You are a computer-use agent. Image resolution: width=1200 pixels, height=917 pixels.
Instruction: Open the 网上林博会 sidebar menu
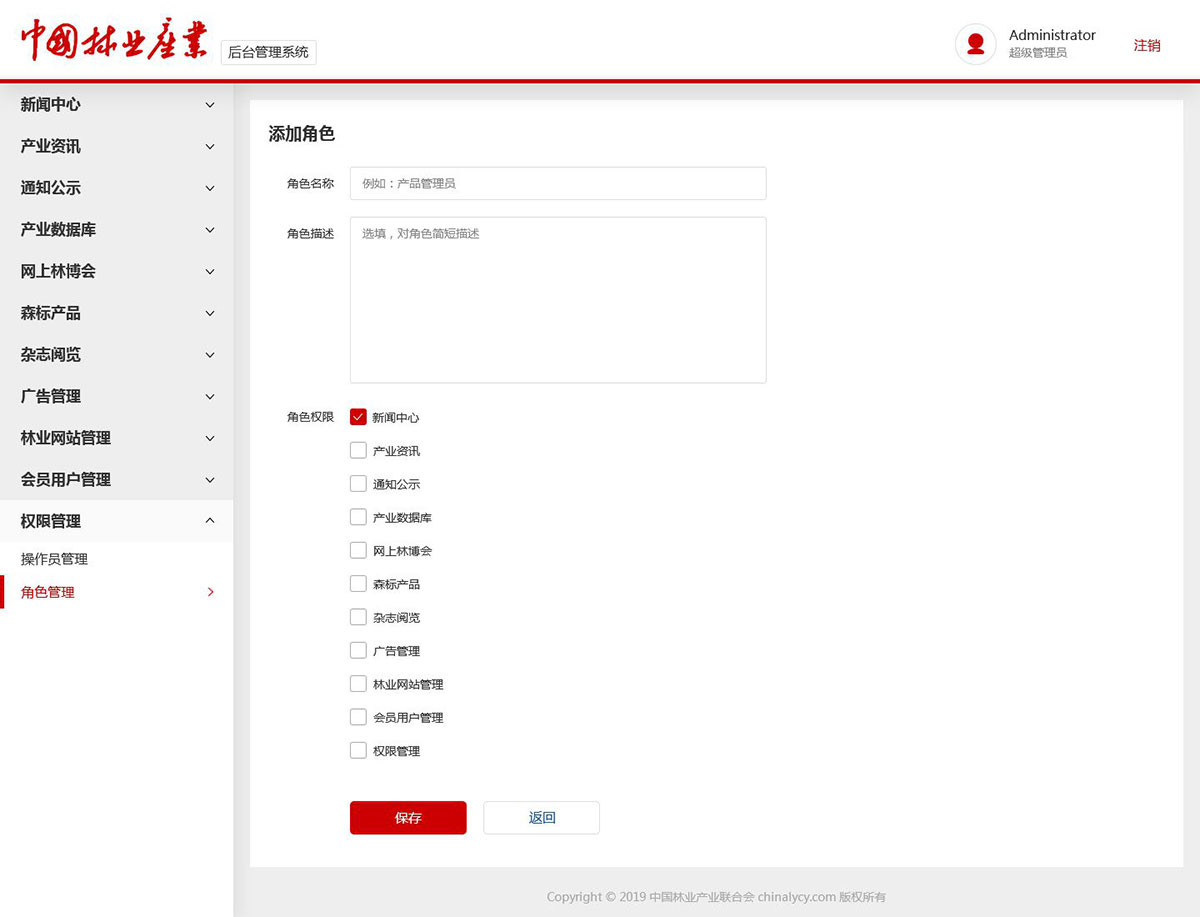coord(117,271)
